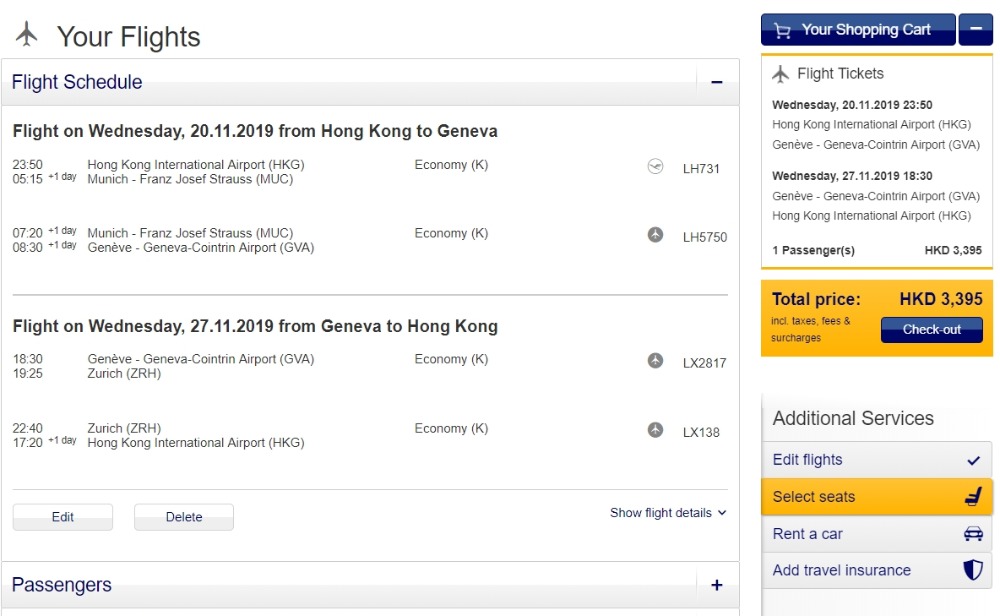Click the airplane icon beside Your Flights
The width and height of the screenshot is (1000, 616).
click(x=27, y=35)
